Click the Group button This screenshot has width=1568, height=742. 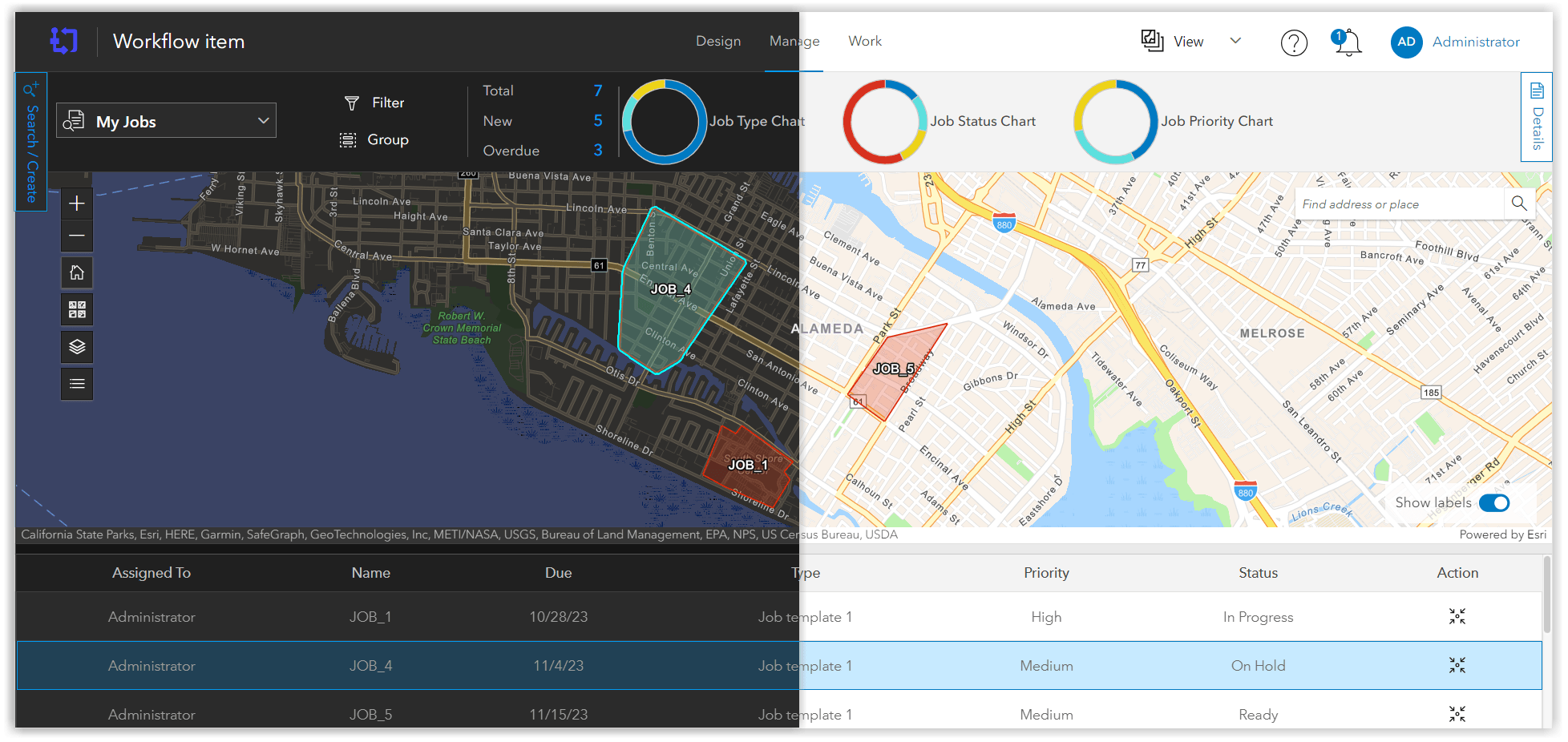[x=374, y=140]
